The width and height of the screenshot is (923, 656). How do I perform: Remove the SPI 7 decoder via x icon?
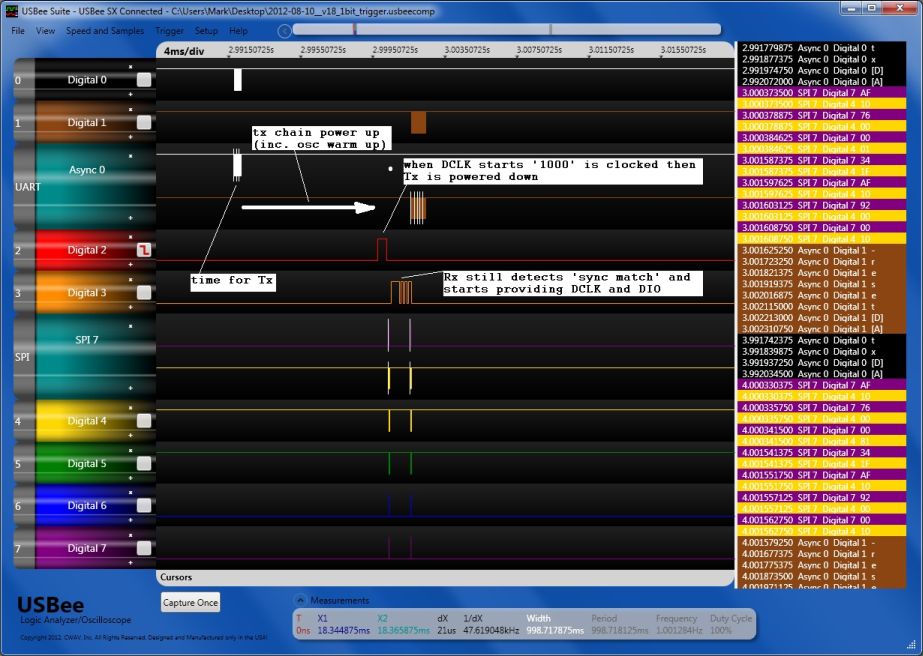(x=131, y=326)
